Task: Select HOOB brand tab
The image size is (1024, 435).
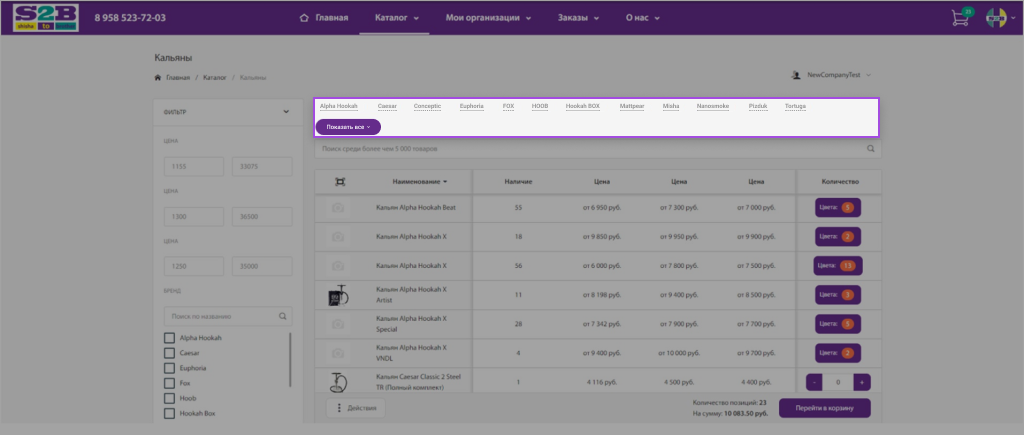Action: pyautogui.click(x=539, y=106)
